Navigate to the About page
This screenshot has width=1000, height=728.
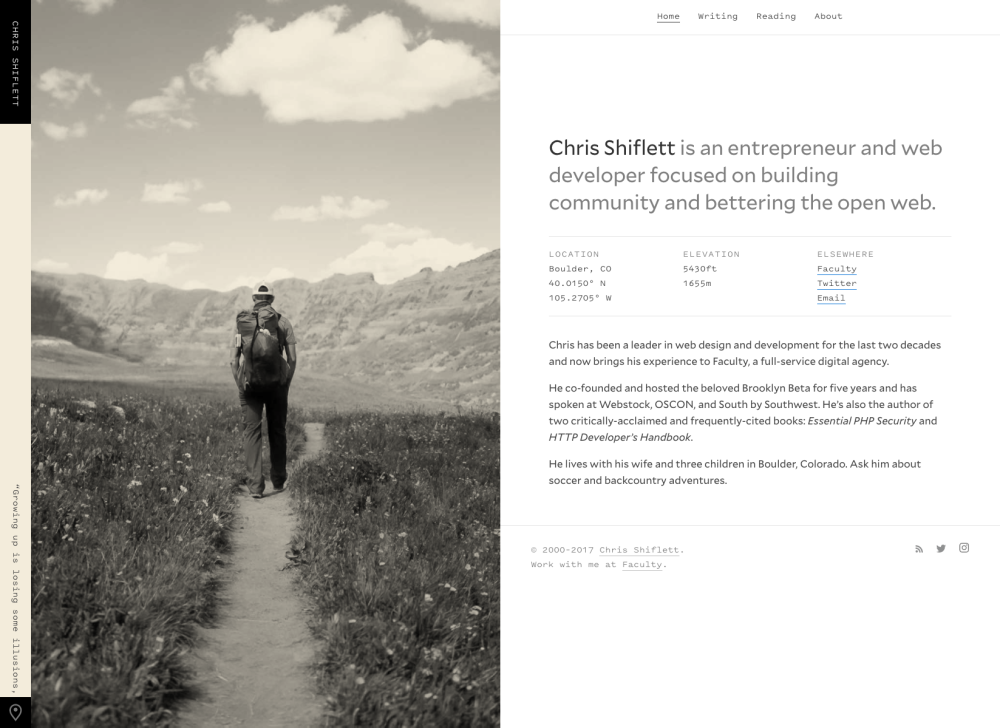[x=828, y=16]
